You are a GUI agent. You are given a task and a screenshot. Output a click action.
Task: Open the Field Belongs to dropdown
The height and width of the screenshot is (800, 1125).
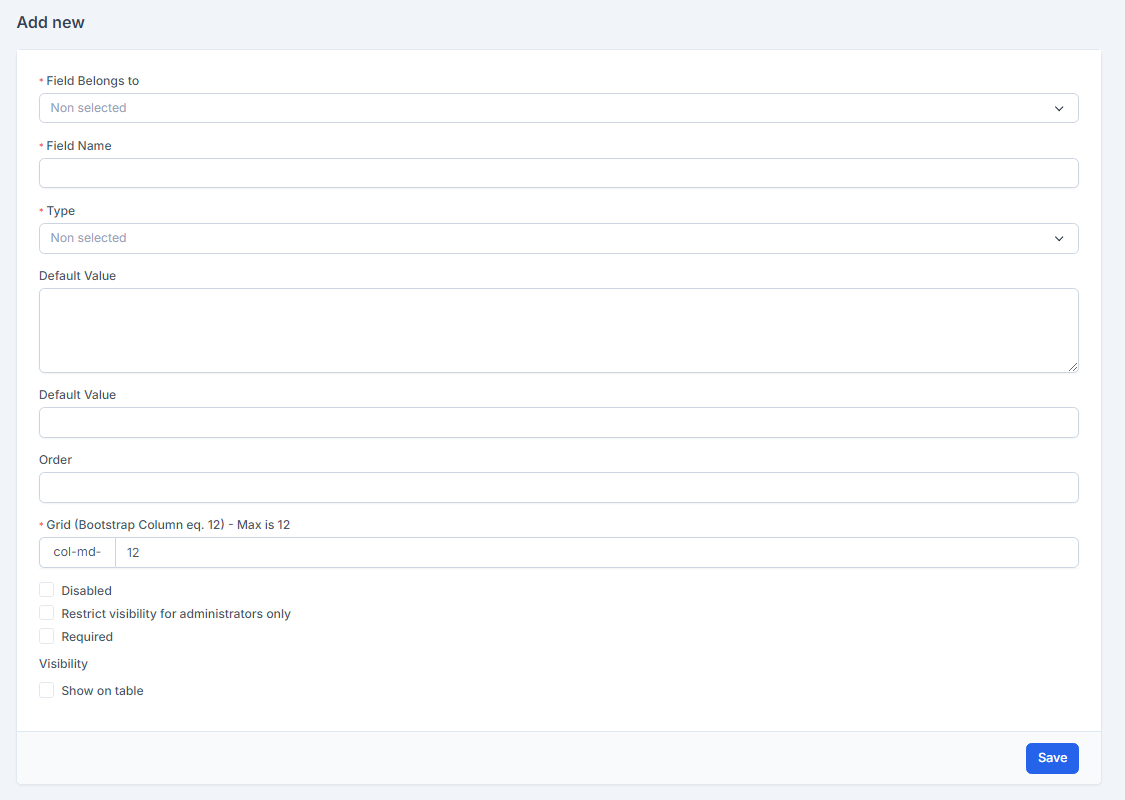coord(540,108)
